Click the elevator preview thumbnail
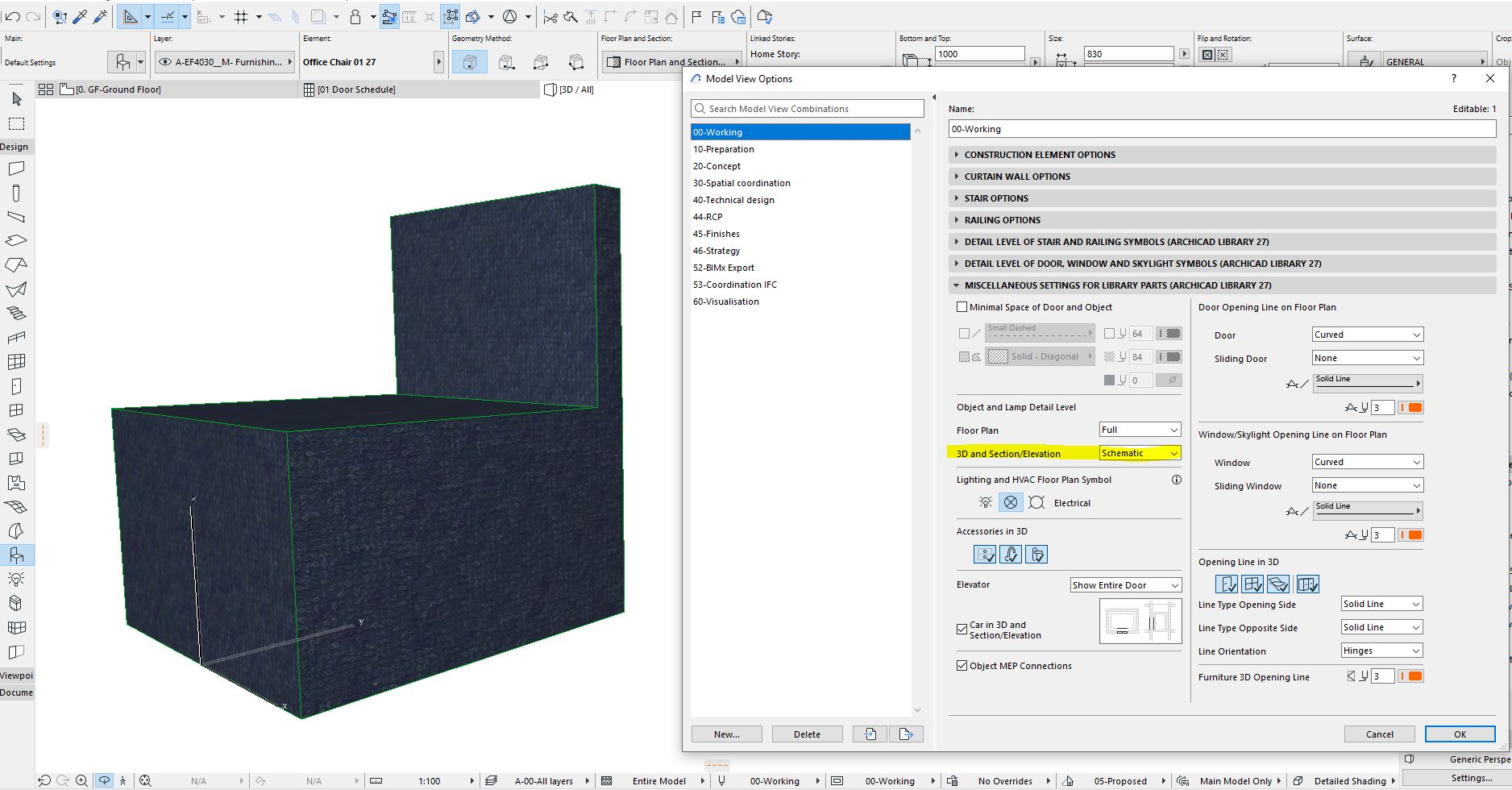The image size is (1512, 790). (1140, 622)
